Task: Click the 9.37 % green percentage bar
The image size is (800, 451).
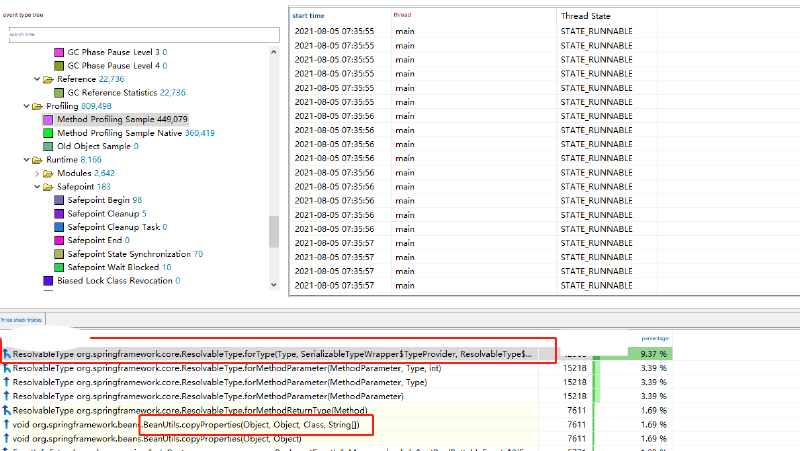Action: tap(649, 354)
